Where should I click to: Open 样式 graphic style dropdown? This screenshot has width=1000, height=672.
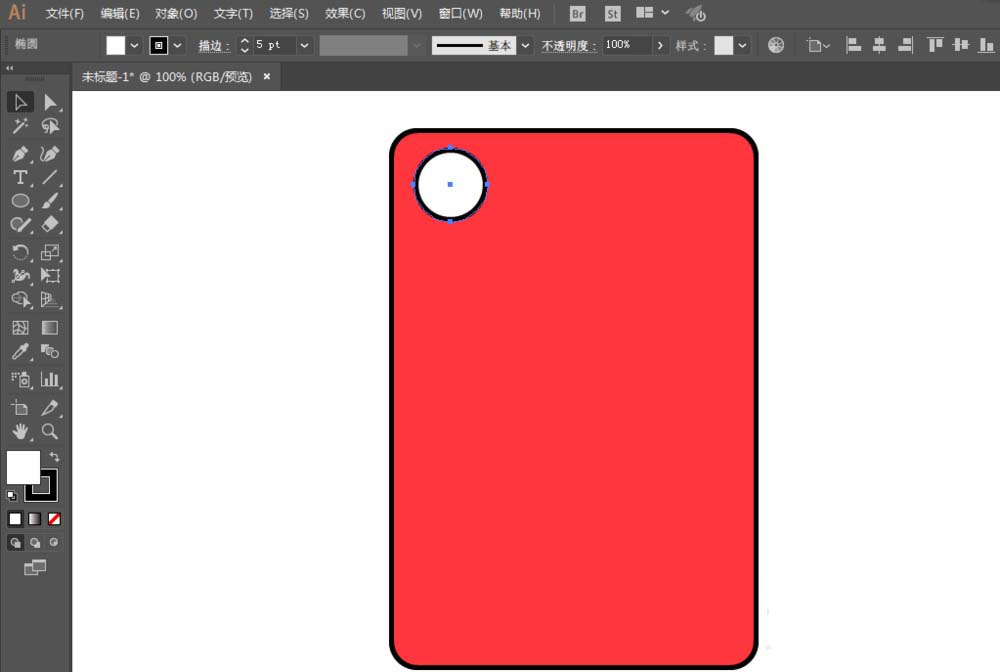[x=742, y=45]
